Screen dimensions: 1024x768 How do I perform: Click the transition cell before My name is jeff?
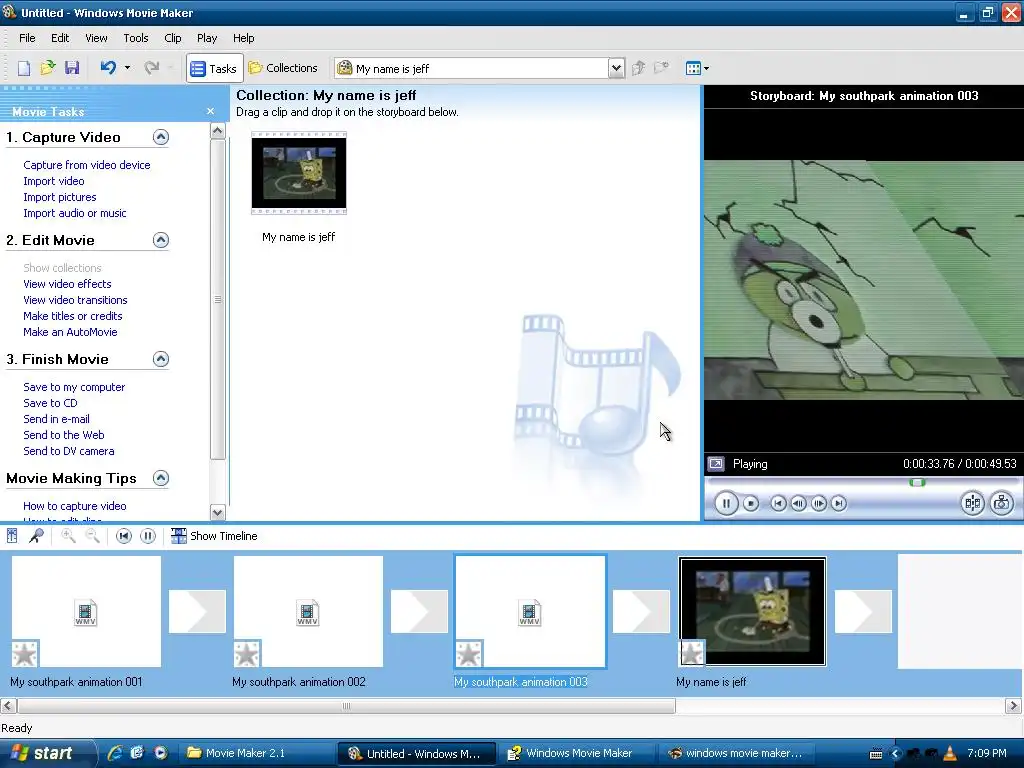pos(641,611)
